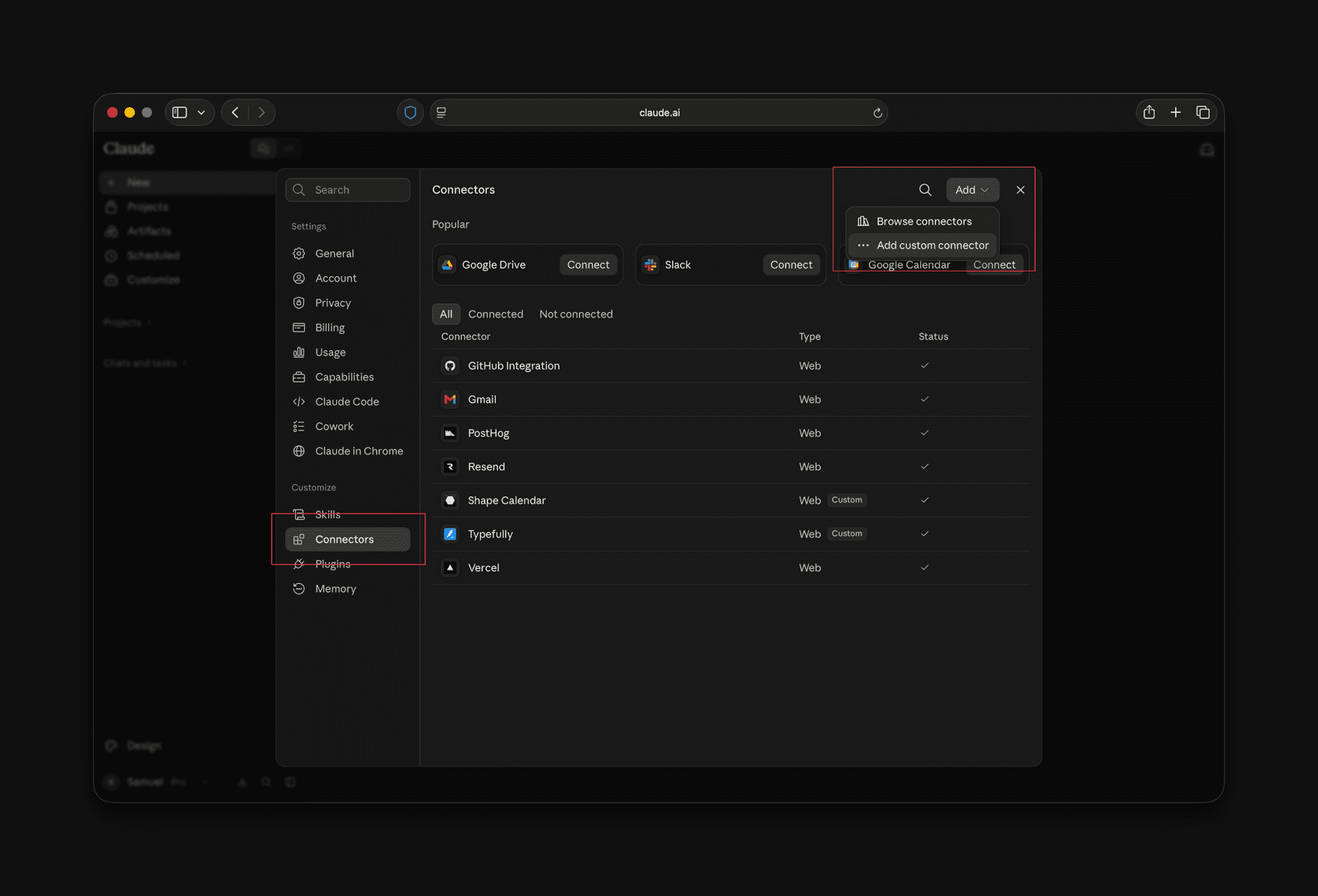Close the settings dialog with X

1020,189
